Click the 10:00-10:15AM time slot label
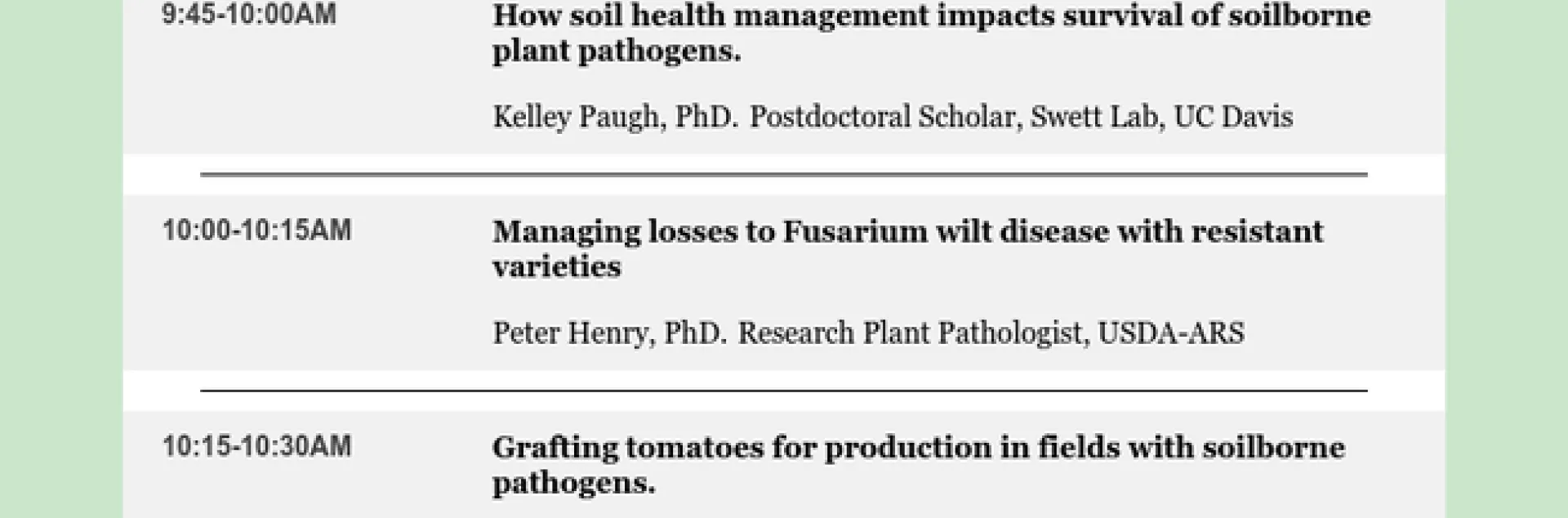This screenshot has width=1568, height=518. tap(257, 230)
